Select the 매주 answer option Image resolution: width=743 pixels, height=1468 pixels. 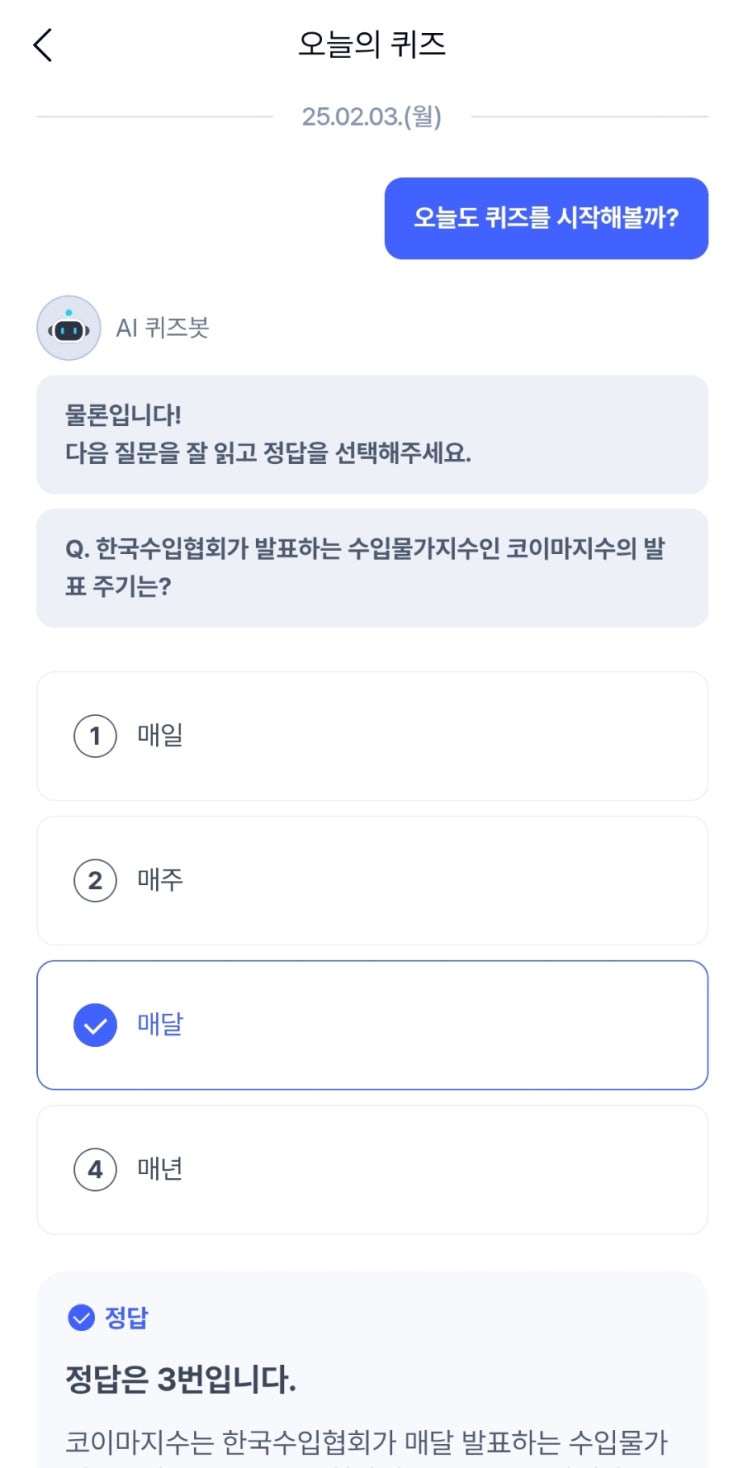pos(372,881)
